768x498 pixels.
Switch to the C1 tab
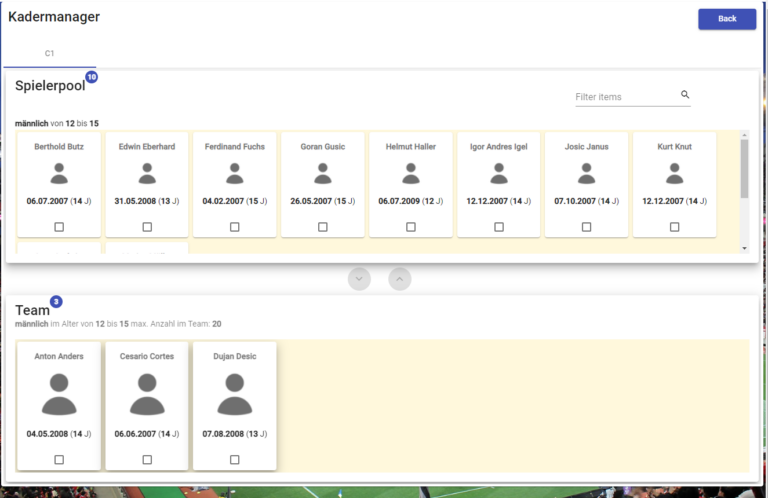pos(49,53)
